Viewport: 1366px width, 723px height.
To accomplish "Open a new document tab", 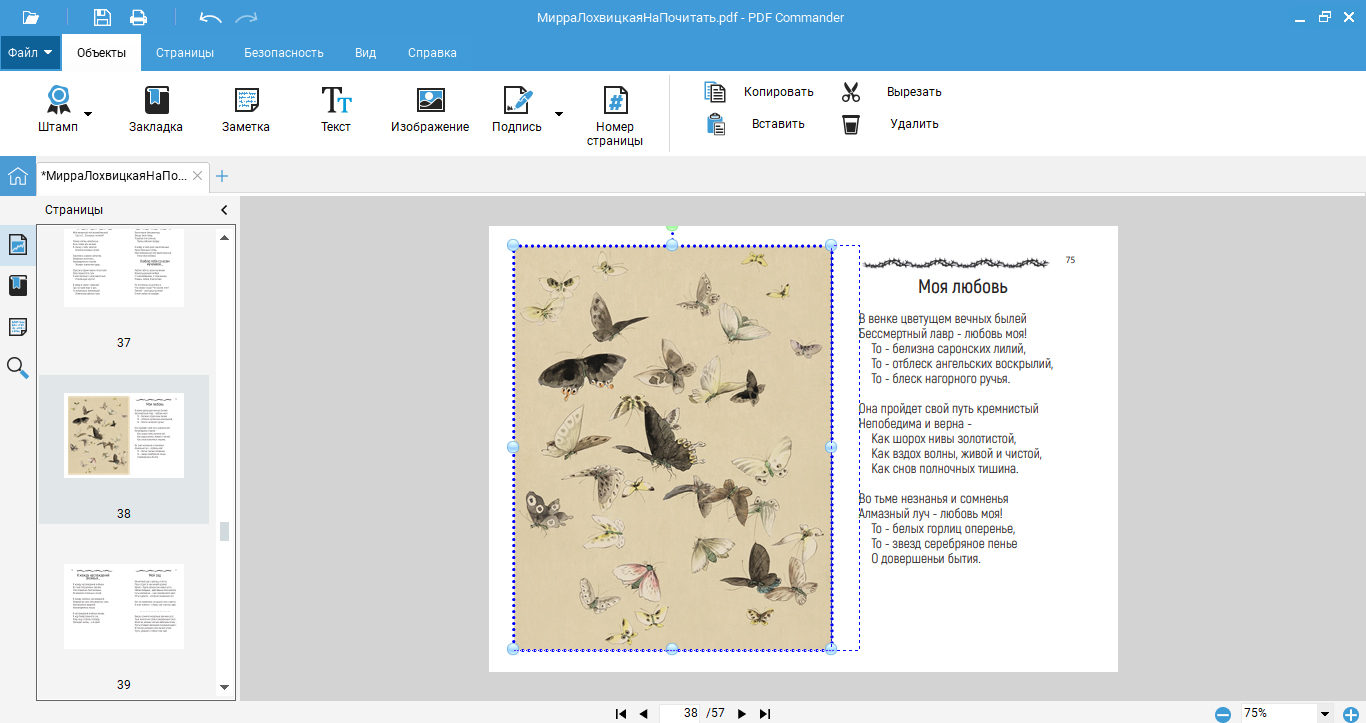I will tap(222, 176).
